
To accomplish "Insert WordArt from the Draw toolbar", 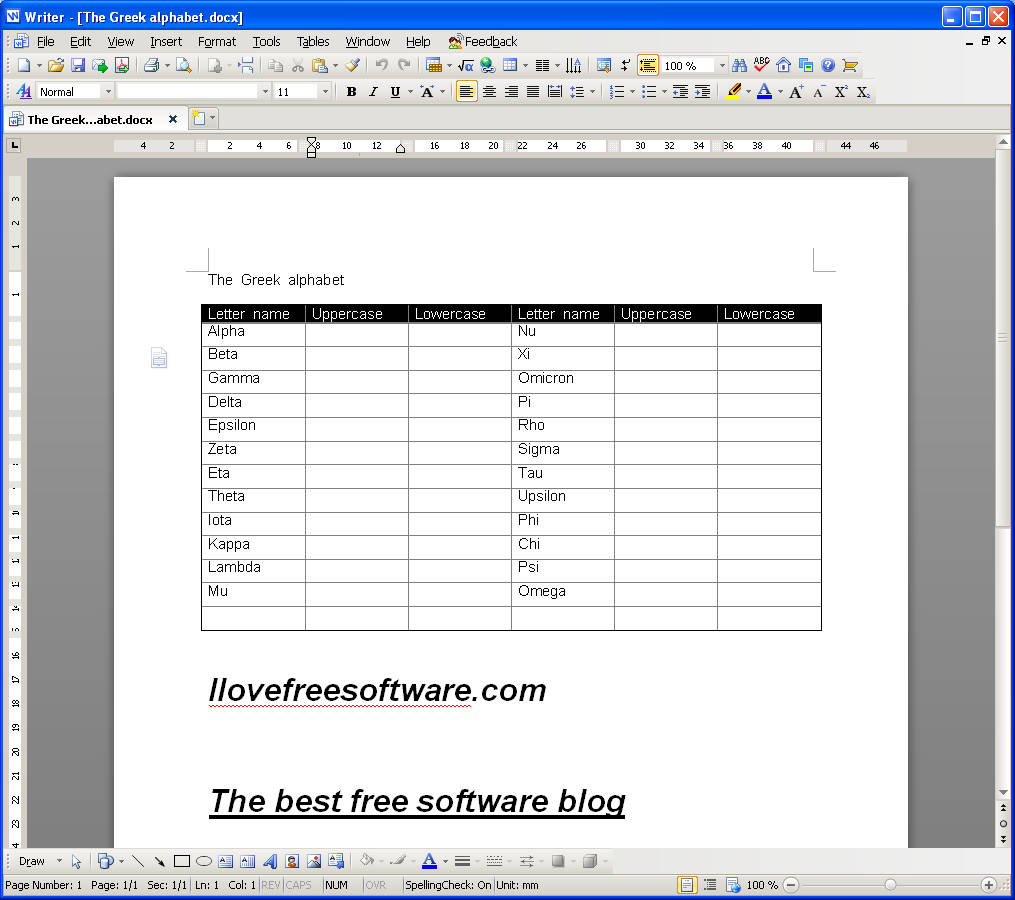I will tap(270, 861).
